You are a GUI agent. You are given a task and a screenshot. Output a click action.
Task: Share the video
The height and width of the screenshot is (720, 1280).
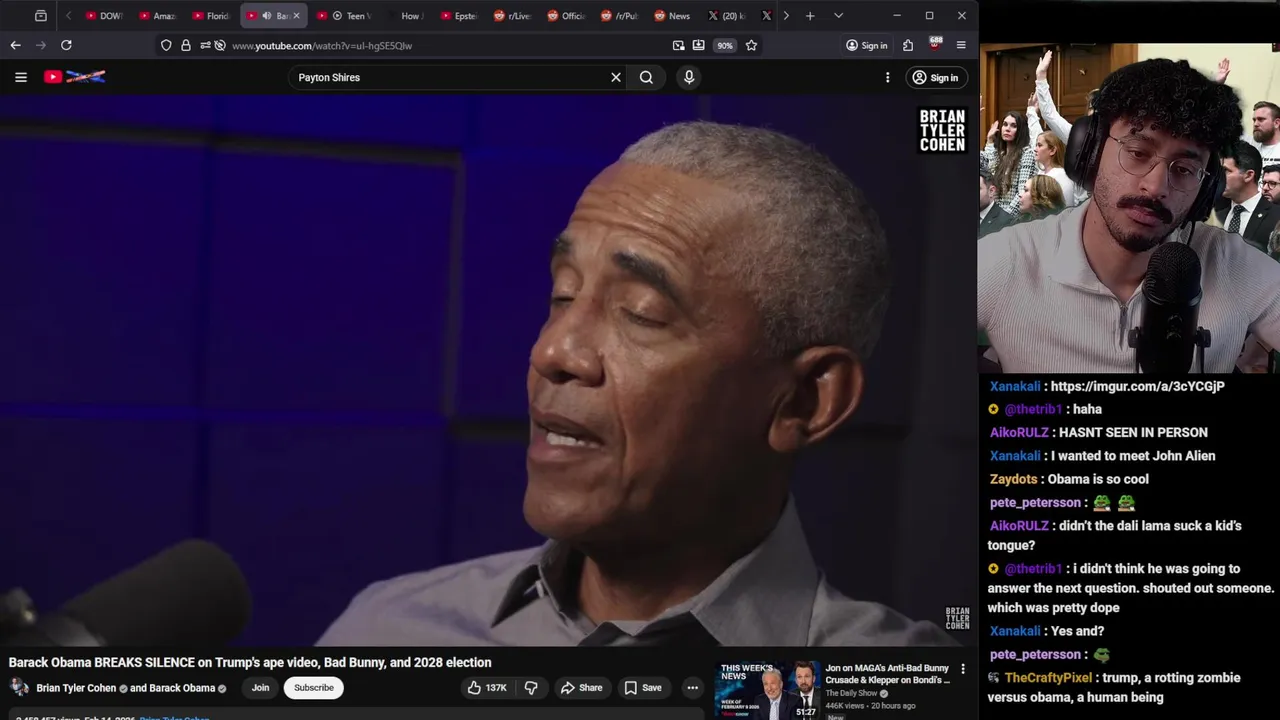pyautogui.click(x=581, y=687)
